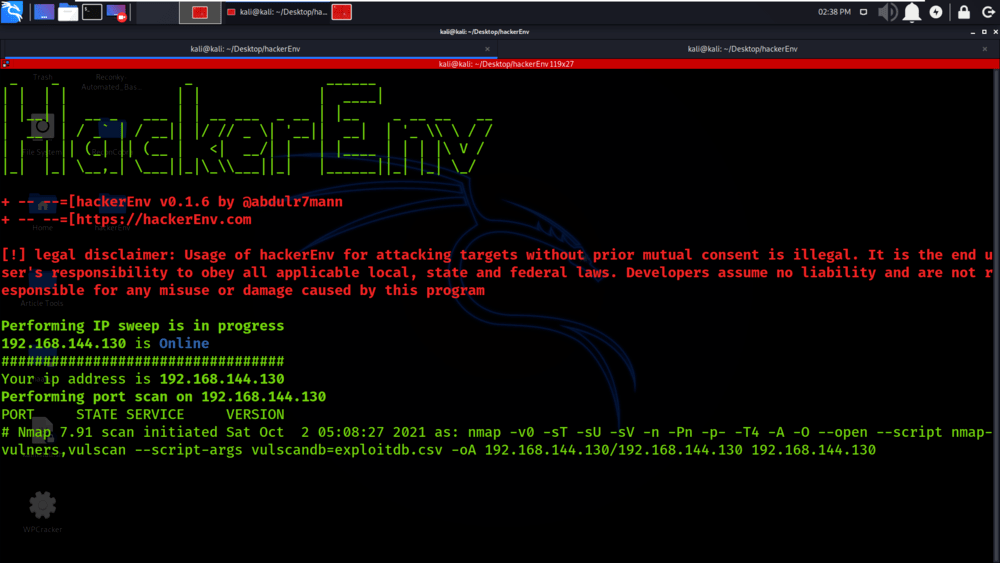The height and width of the screenshot is (563, 1000).
Task: Open the Kali dragon applications menu
Action: click(11, 11)
